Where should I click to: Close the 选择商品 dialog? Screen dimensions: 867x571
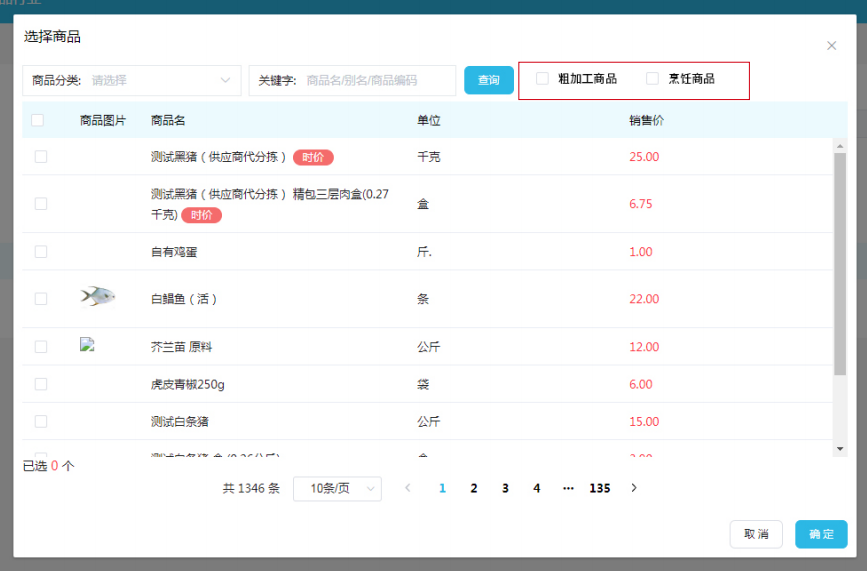pos(831,46)
